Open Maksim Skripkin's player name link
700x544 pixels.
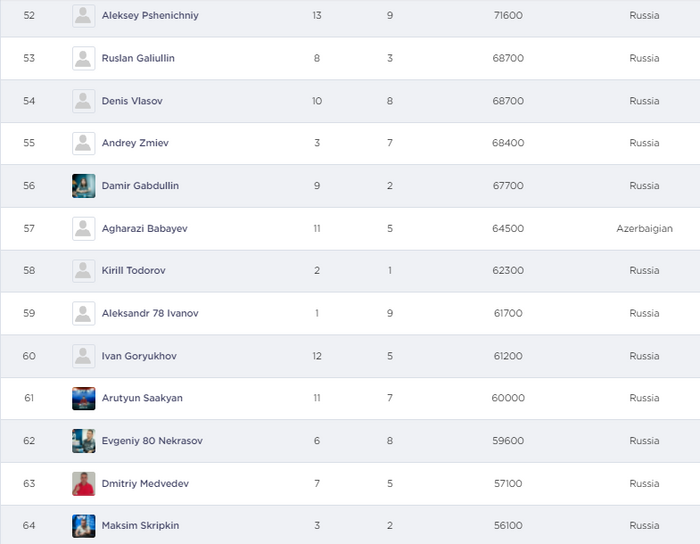coord(140,526)
